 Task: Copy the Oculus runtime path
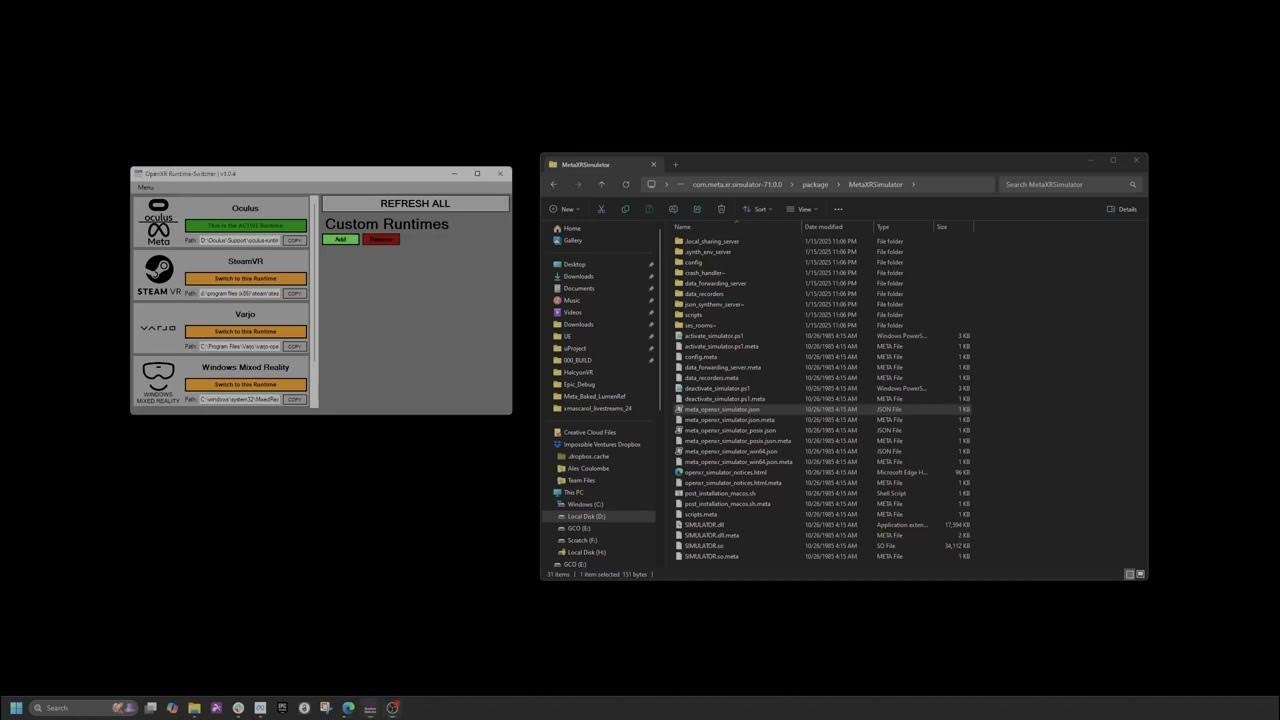click(x=294, y=241)
